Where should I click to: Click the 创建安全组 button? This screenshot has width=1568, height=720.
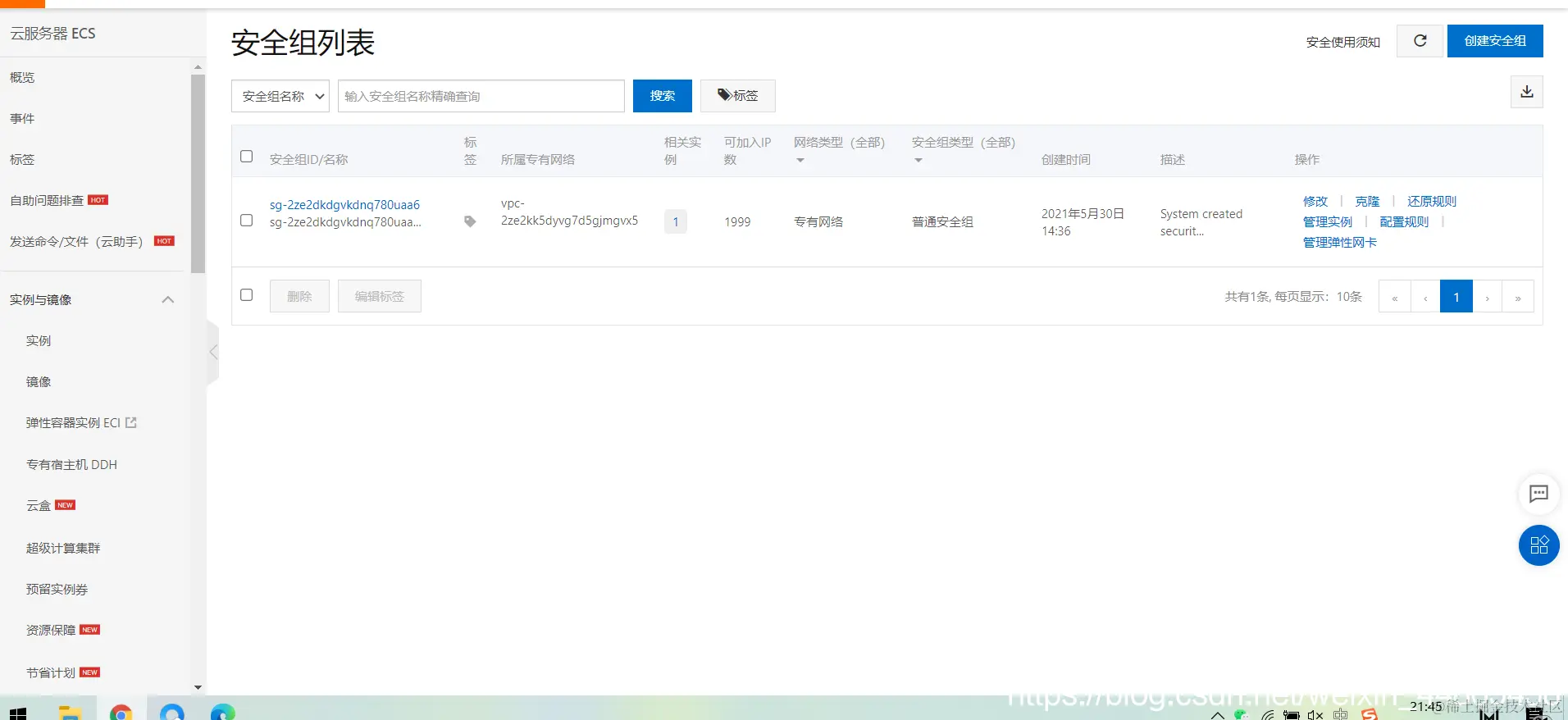click(1495, 41)
